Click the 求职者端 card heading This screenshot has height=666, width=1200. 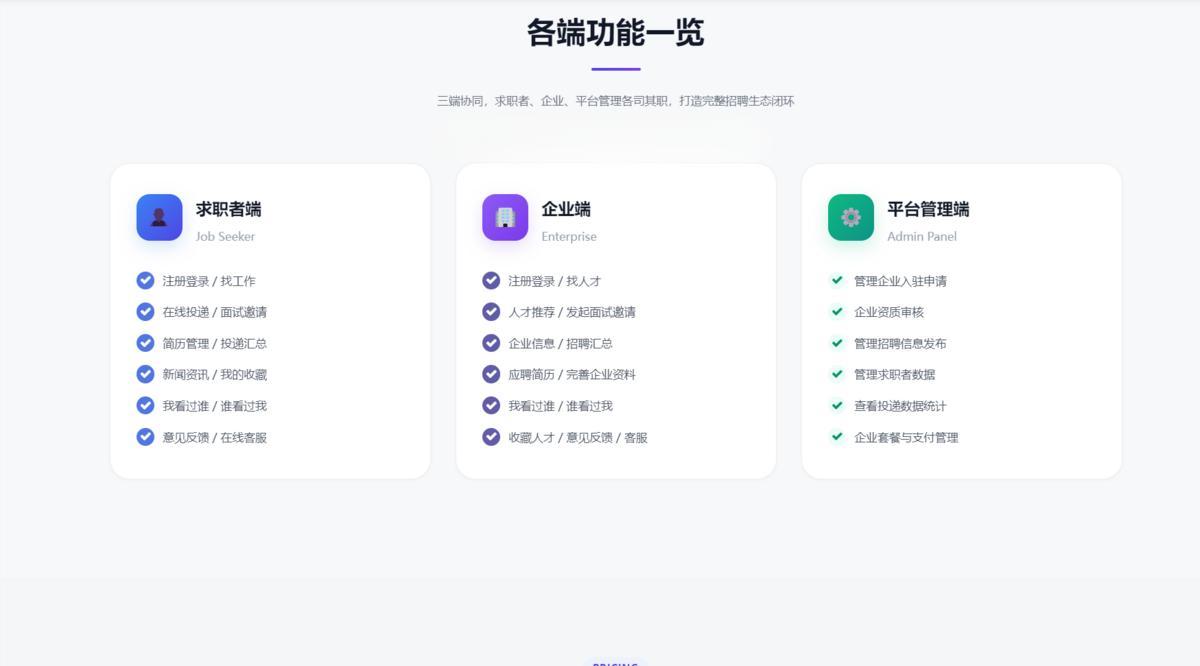pos(228,209)
